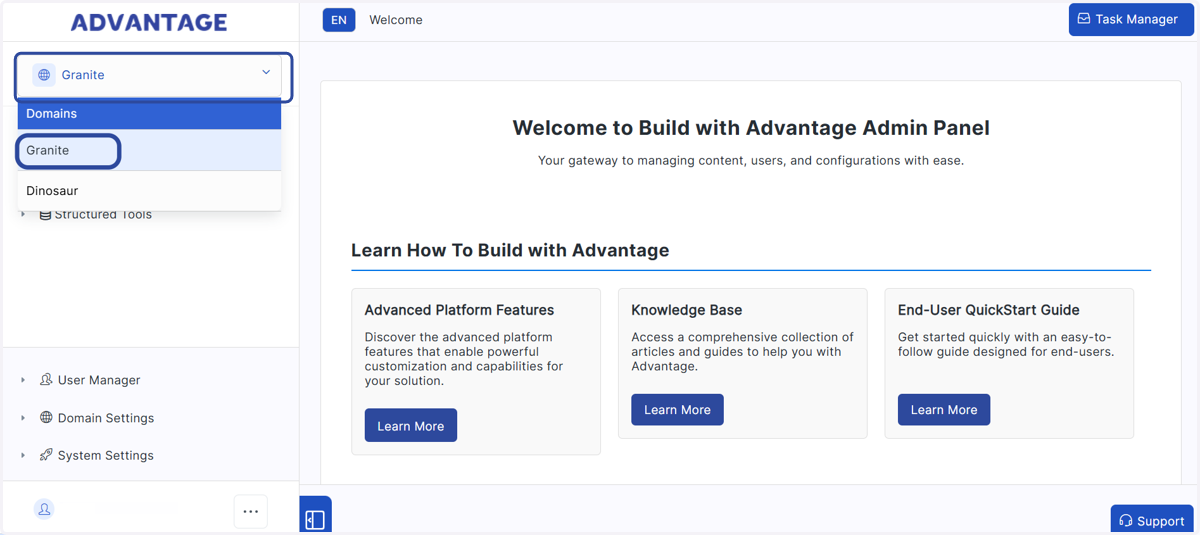
Task: Open Structured Tools in sidebar
Action: [103, 214]
